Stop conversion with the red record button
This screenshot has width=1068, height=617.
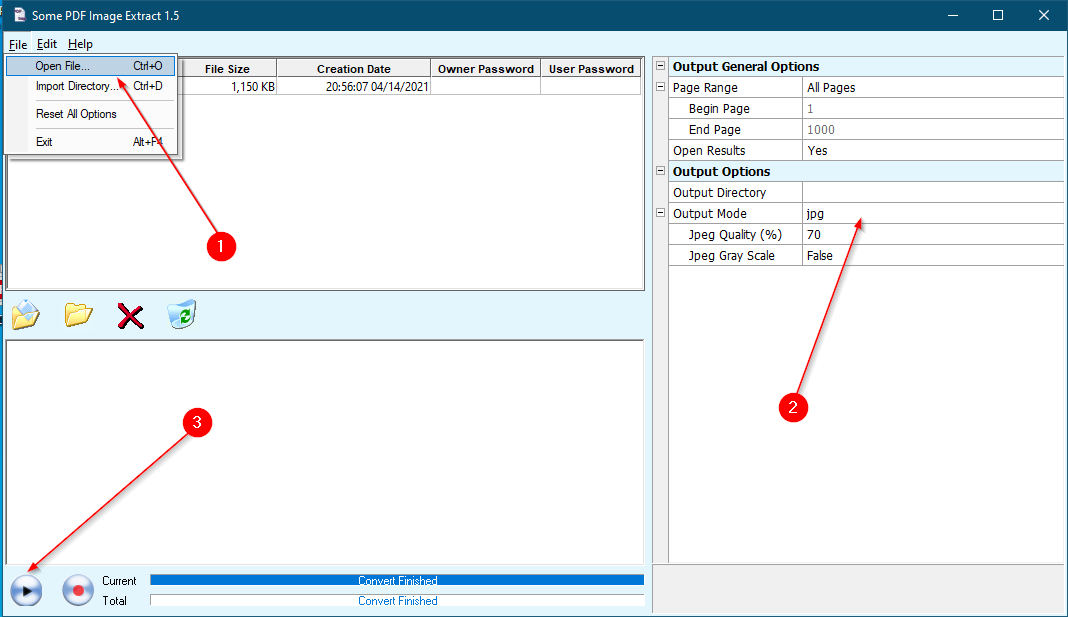[x=78, y=590]
